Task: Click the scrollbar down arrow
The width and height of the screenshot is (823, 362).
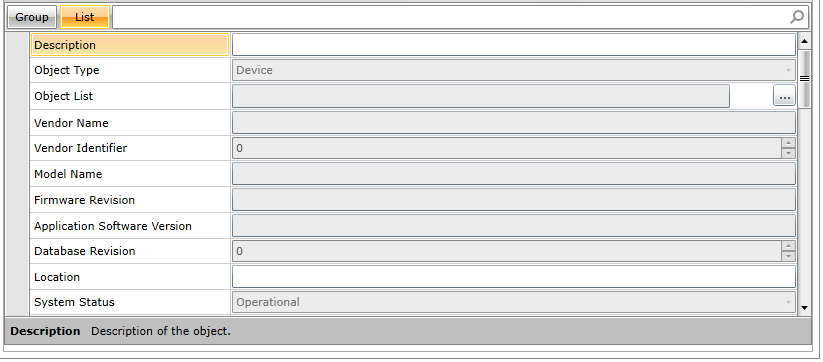Action: click(x=804, y=307)
